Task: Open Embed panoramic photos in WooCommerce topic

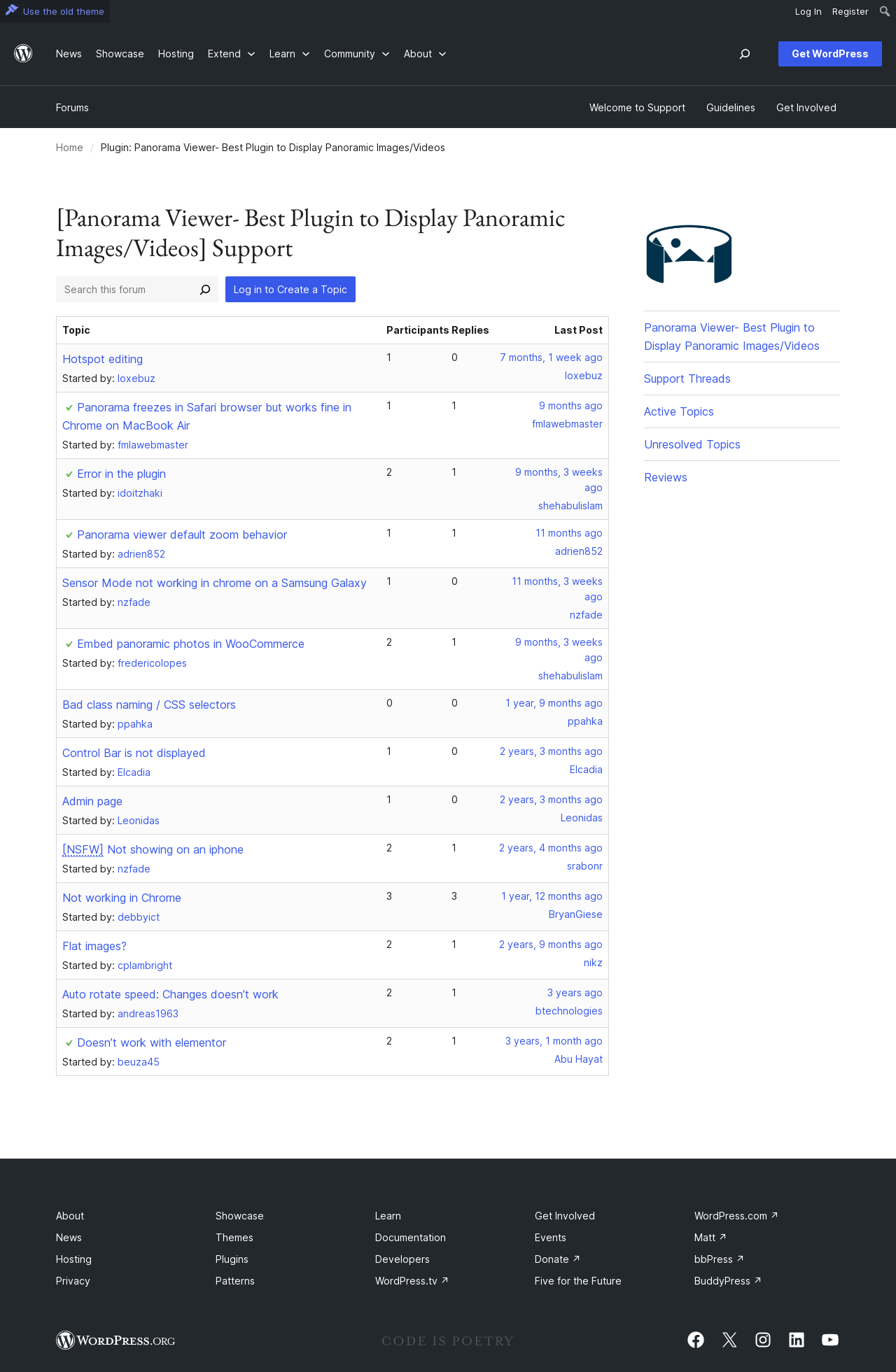Action: pos(191,644)
